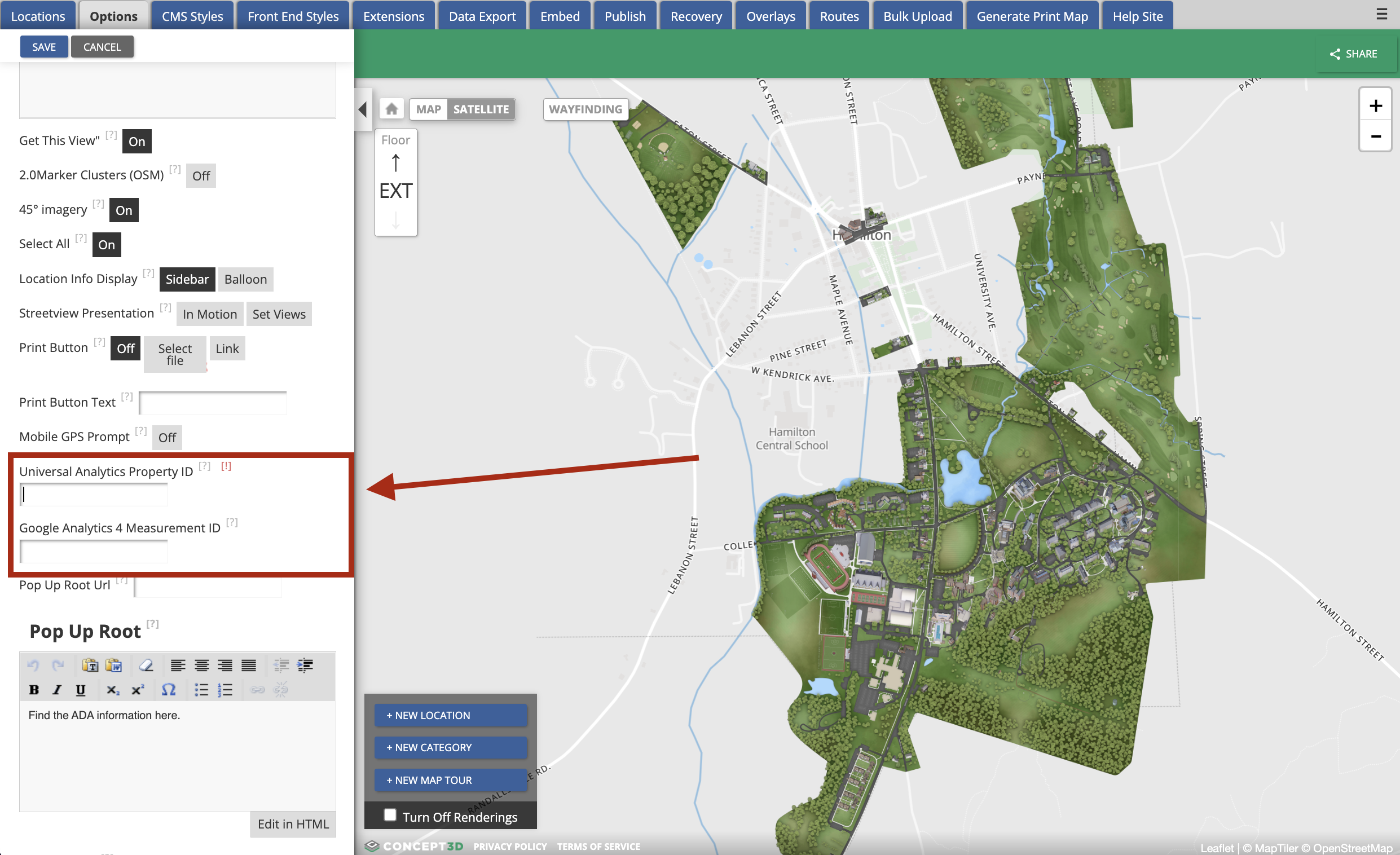
Task: Apply superscript formatting
Action: (x=138, y=690)
